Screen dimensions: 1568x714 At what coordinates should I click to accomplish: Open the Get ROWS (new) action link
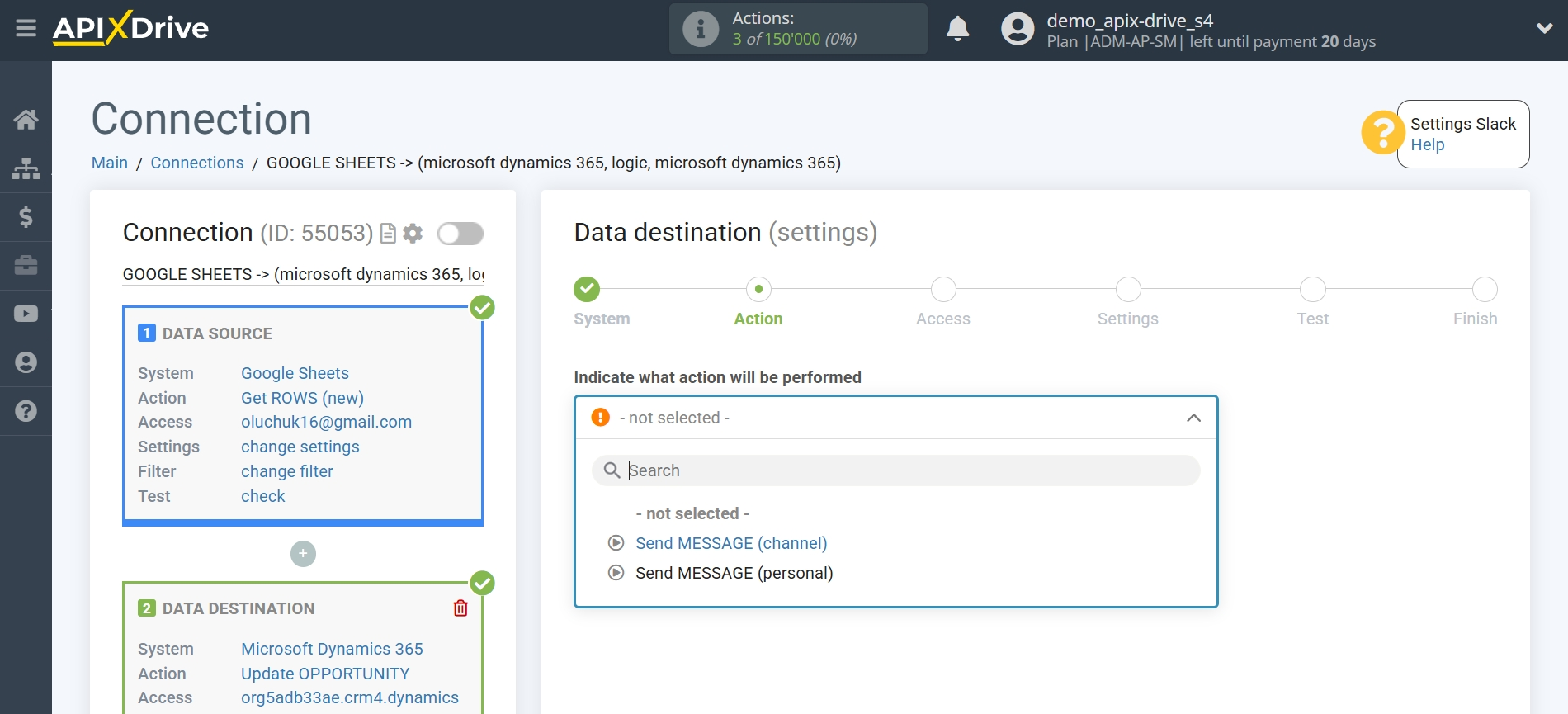[x=302, y=398]
